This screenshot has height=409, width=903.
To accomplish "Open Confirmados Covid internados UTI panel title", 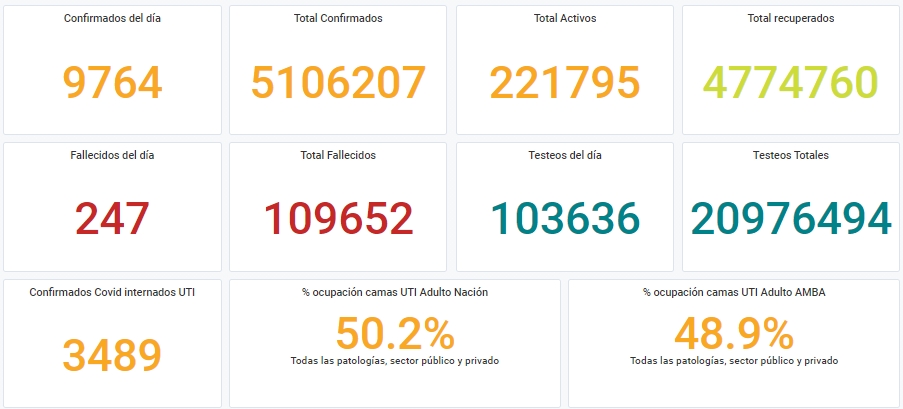I will point(112,293).
